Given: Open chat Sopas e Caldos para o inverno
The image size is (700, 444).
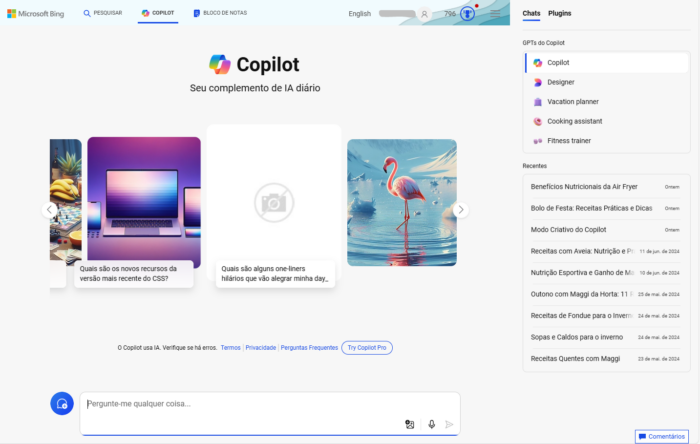Looking at the screenshot, I should [605, 337].
